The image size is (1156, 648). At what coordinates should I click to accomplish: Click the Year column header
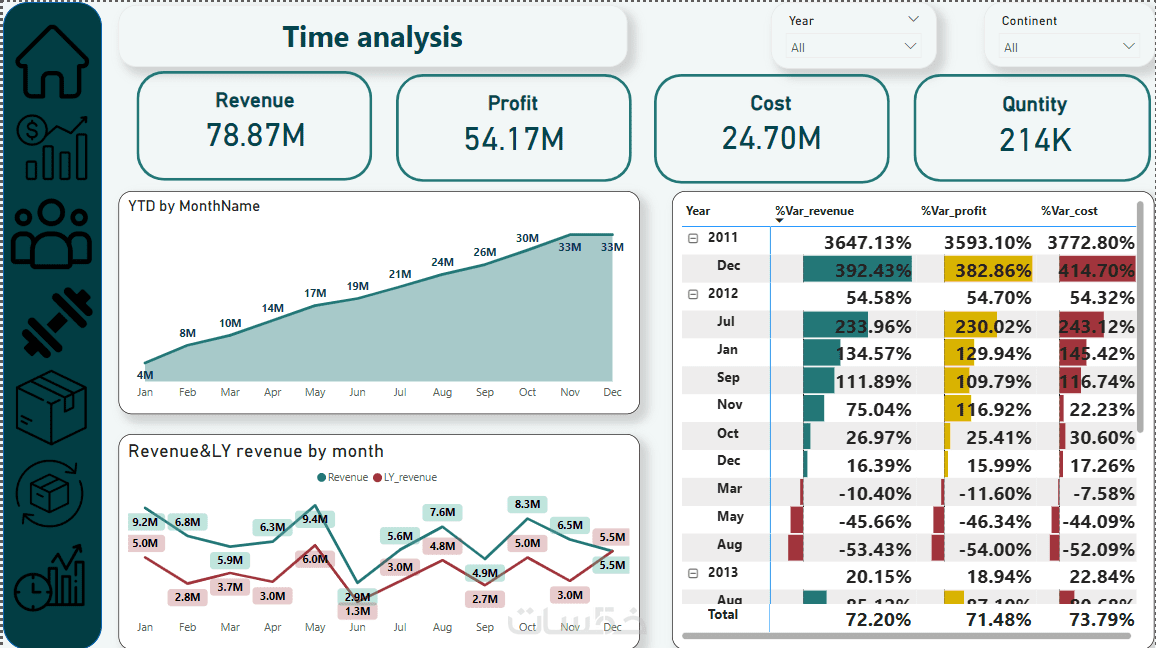click(697, 211)
